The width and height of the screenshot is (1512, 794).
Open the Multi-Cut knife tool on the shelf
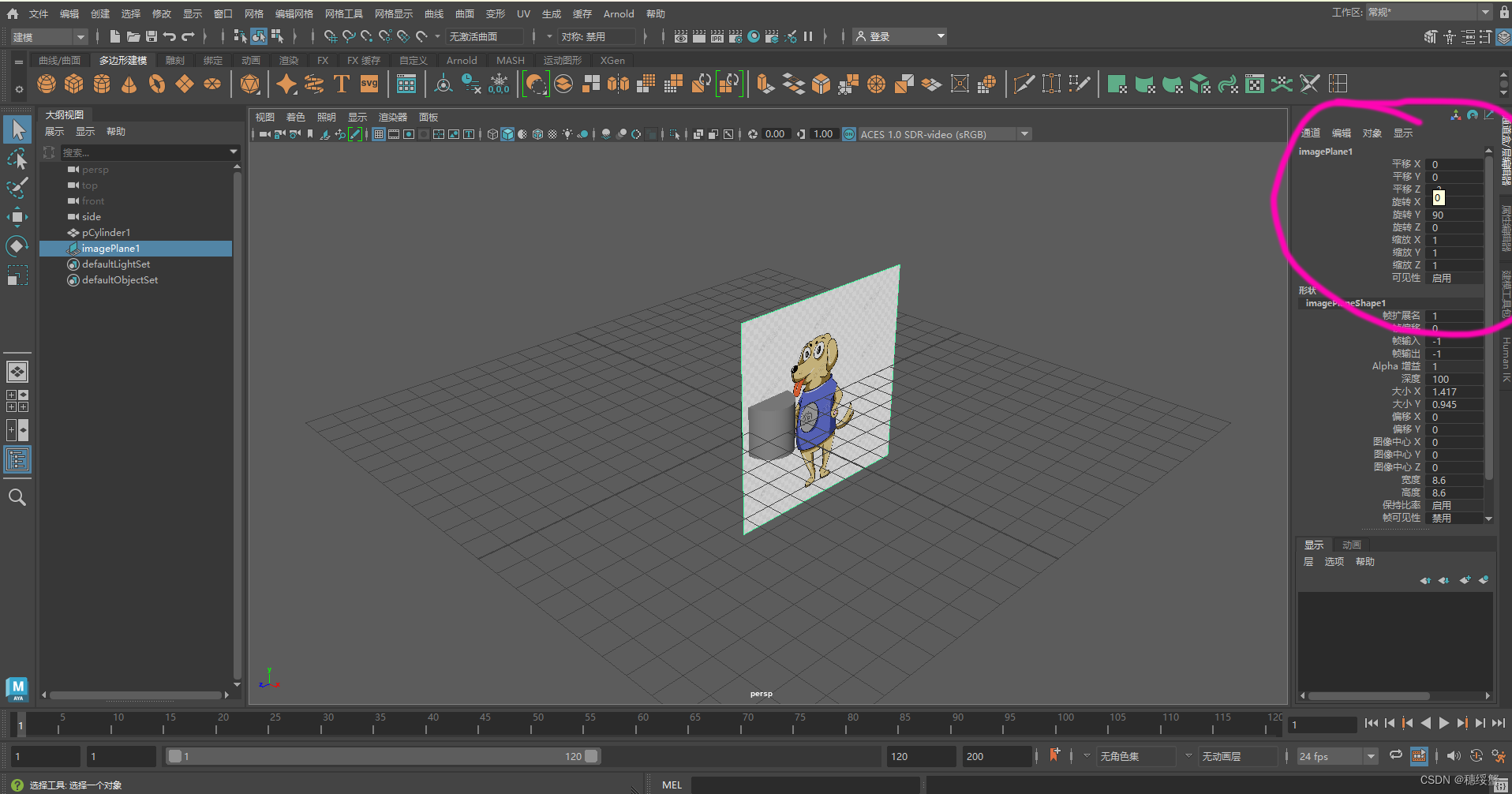[1024, 84]
